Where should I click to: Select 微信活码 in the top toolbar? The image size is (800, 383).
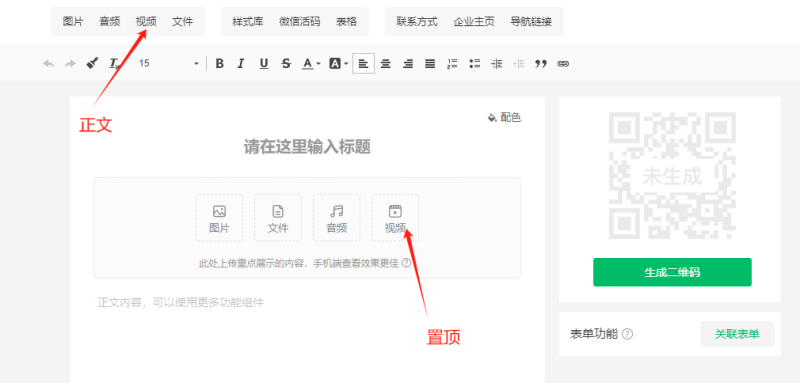tap(299, 21)
